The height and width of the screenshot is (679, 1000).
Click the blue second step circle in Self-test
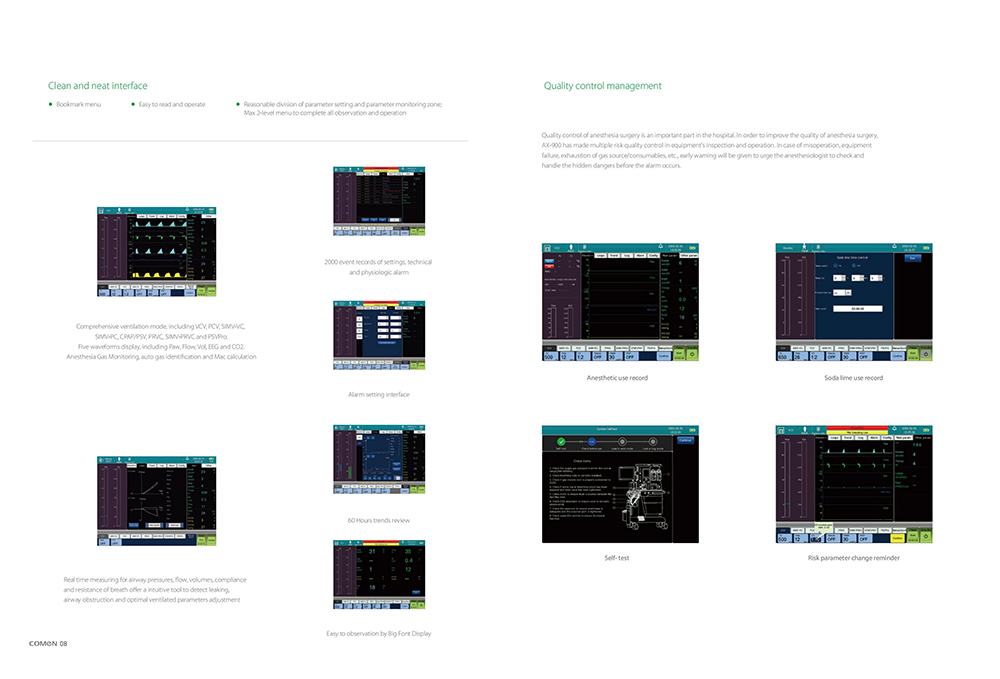[593, 440]
